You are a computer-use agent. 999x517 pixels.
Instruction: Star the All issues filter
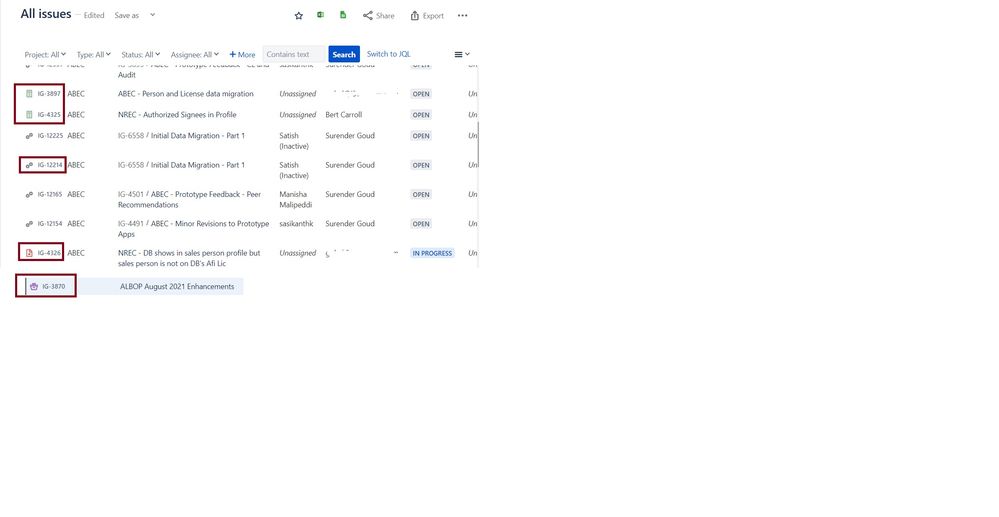tap(298, 15)
